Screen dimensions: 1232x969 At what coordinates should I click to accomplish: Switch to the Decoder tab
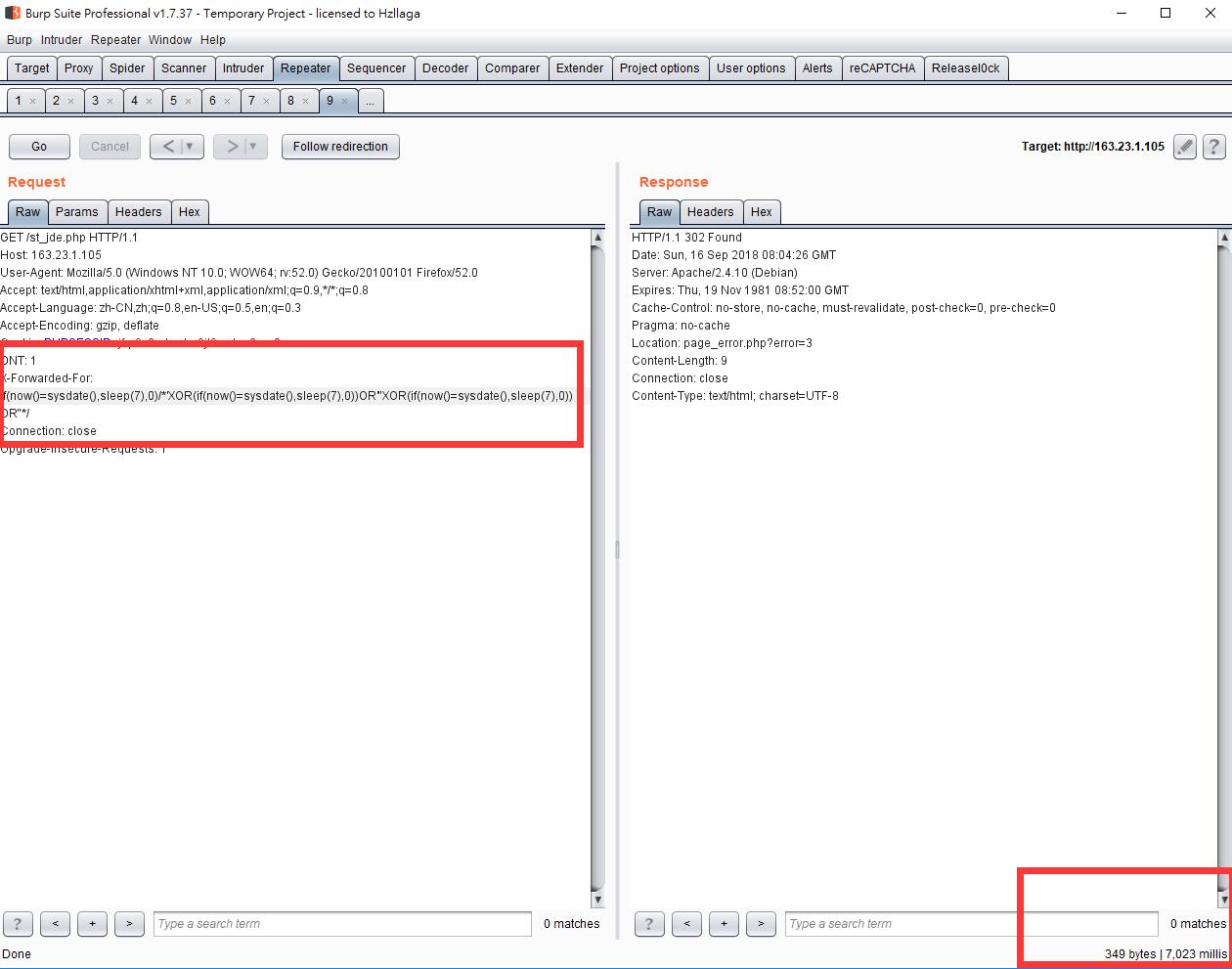[x=446, y=68]
